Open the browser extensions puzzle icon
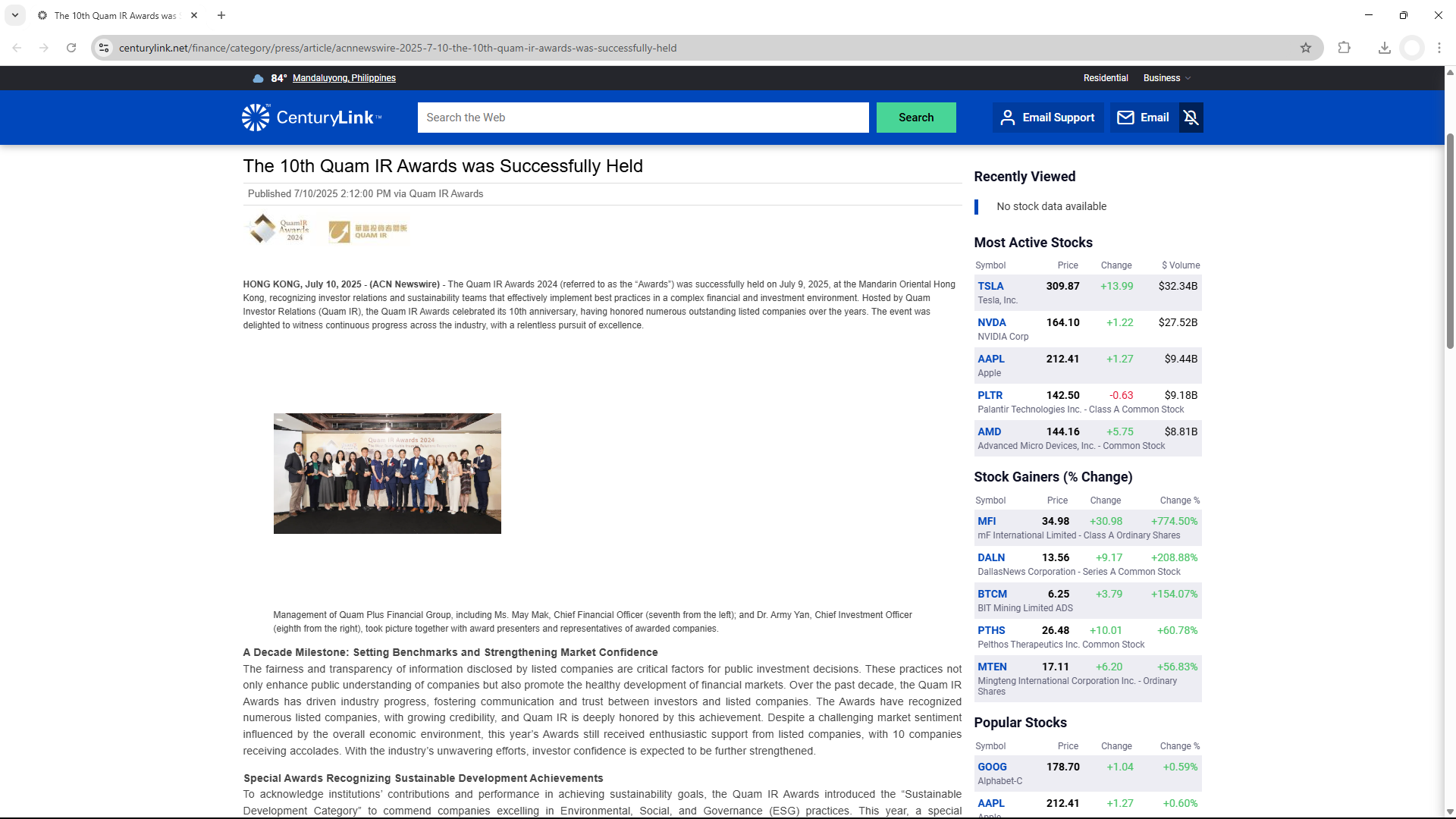Image resolution: width=1456 pixels, height=819 pixels. coord(1345,48)
